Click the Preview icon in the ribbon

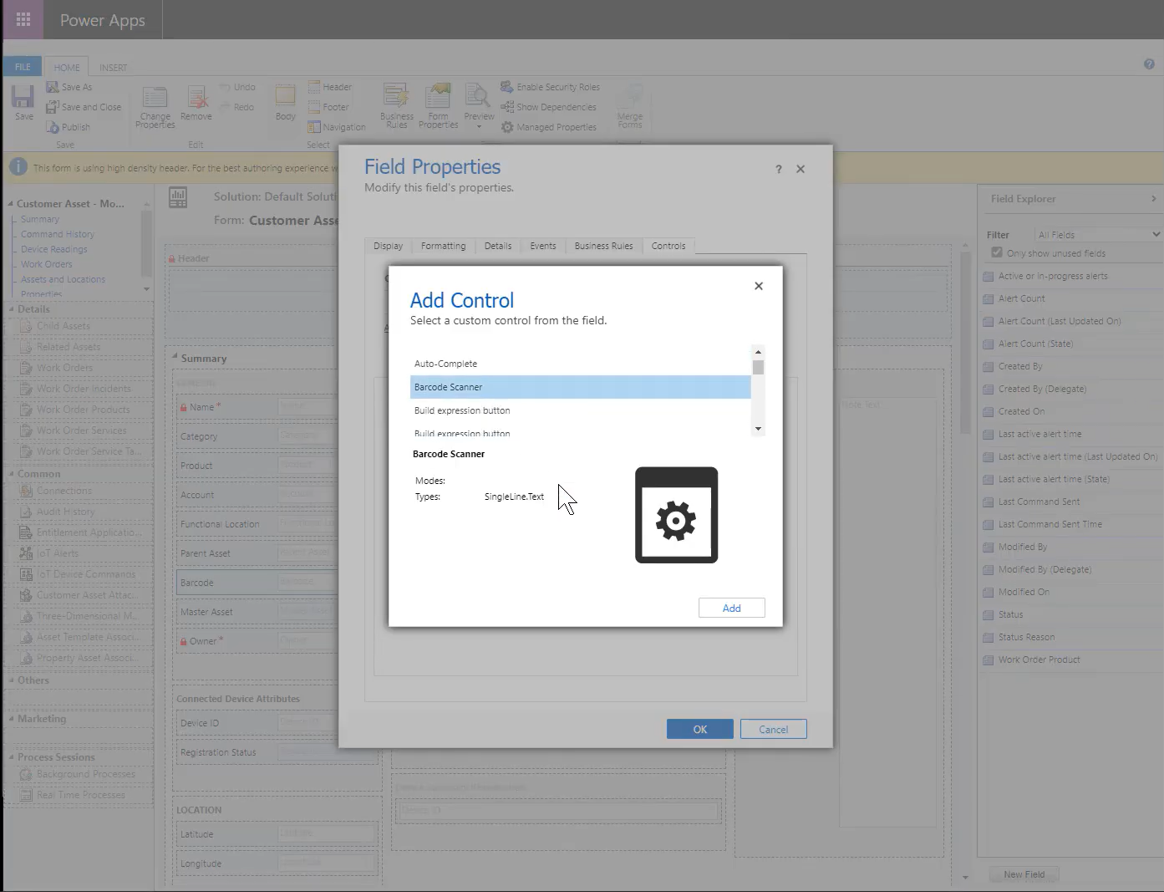click(x=479, y=103)
